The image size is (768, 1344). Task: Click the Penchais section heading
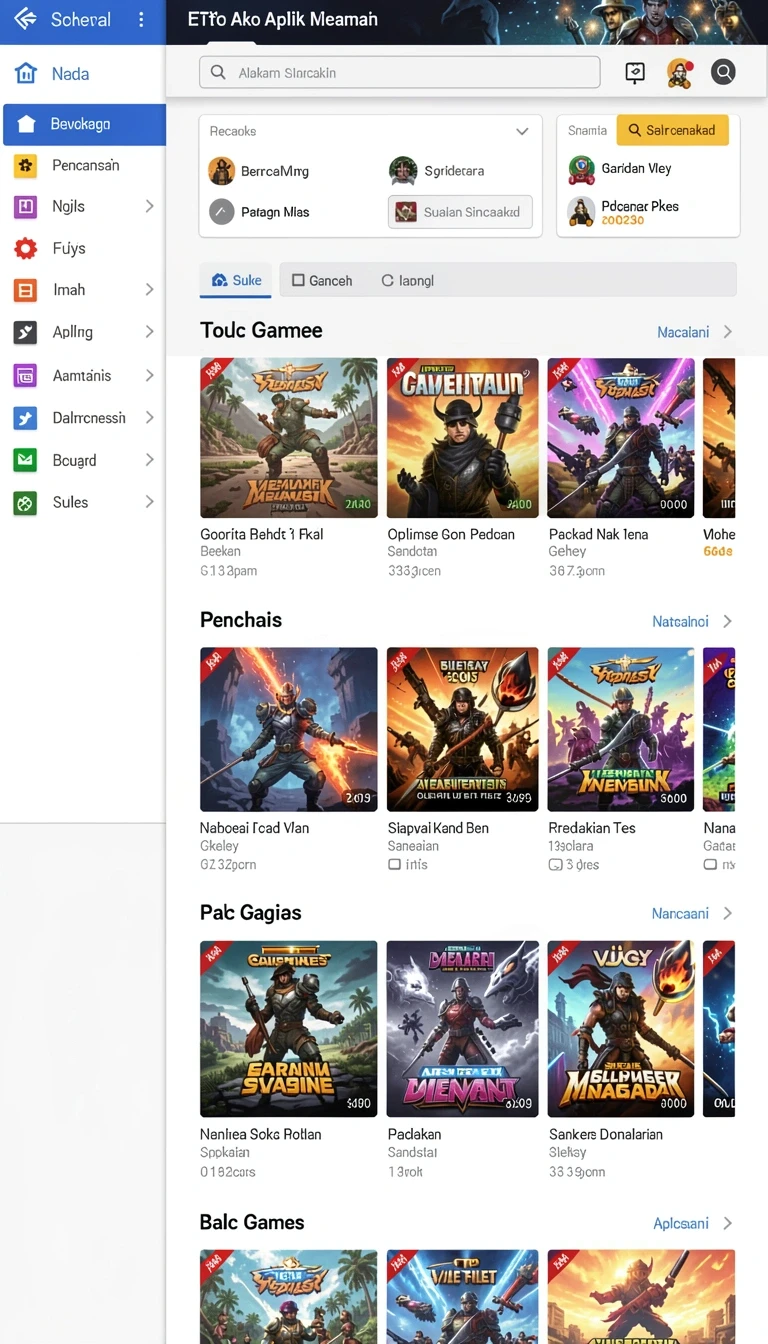[241, 620]
